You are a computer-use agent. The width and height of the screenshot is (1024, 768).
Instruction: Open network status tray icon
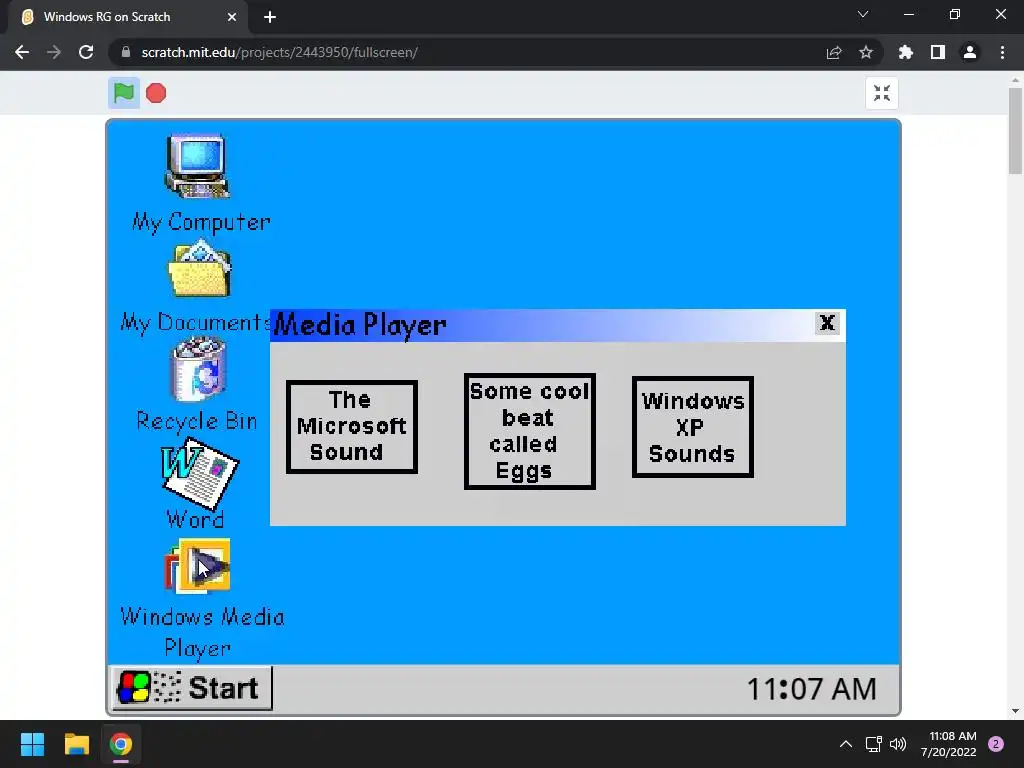click(x=873, y=744)
